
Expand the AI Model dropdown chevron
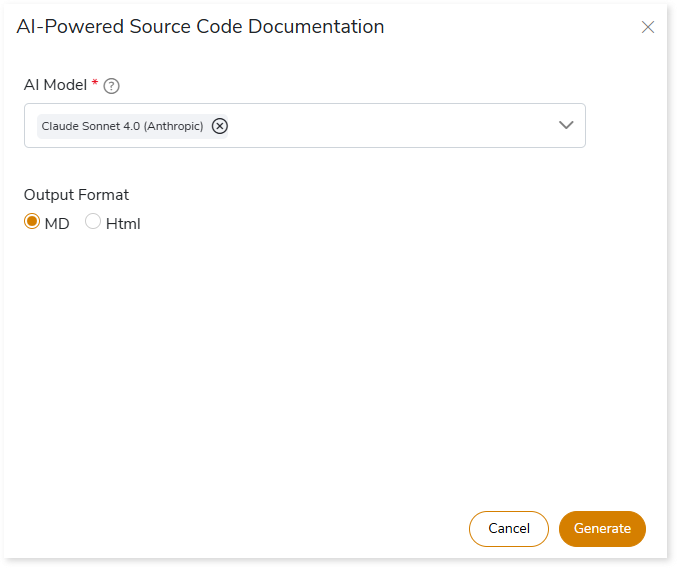[x=566, y=125]
